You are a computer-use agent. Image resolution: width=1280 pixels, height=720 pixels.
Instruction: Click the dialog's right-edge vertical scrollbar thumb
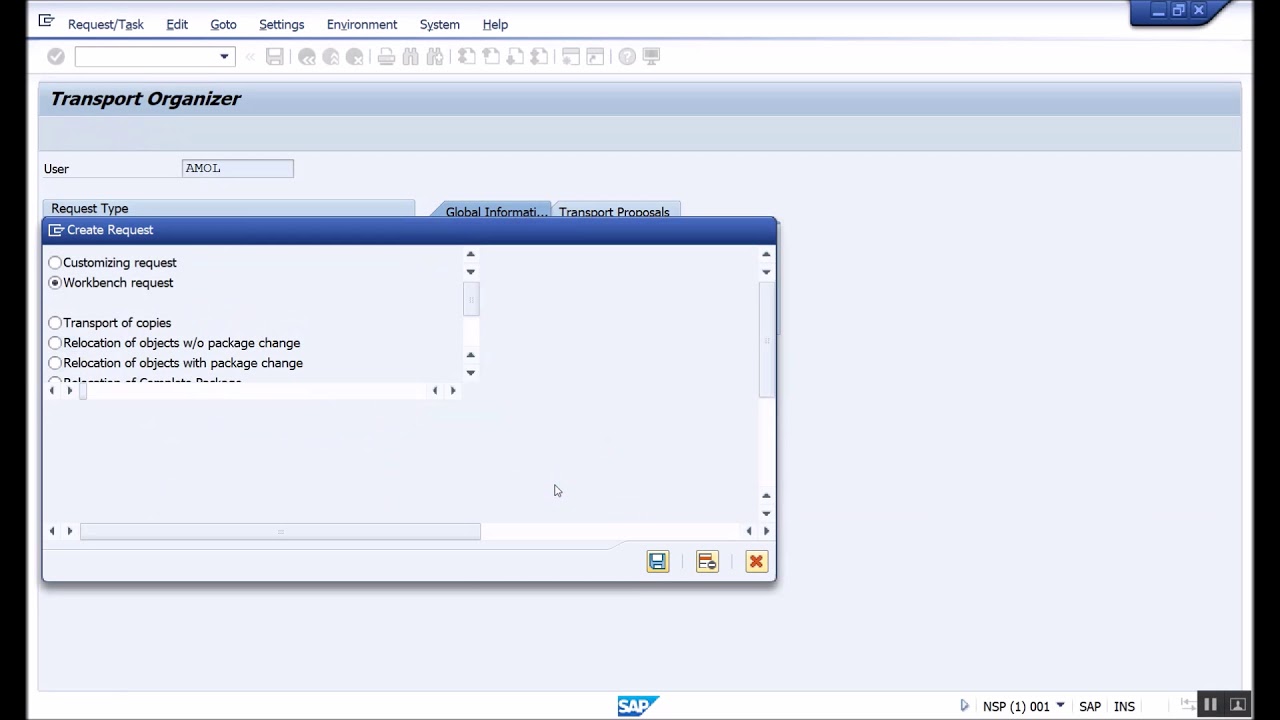[767, 340]
